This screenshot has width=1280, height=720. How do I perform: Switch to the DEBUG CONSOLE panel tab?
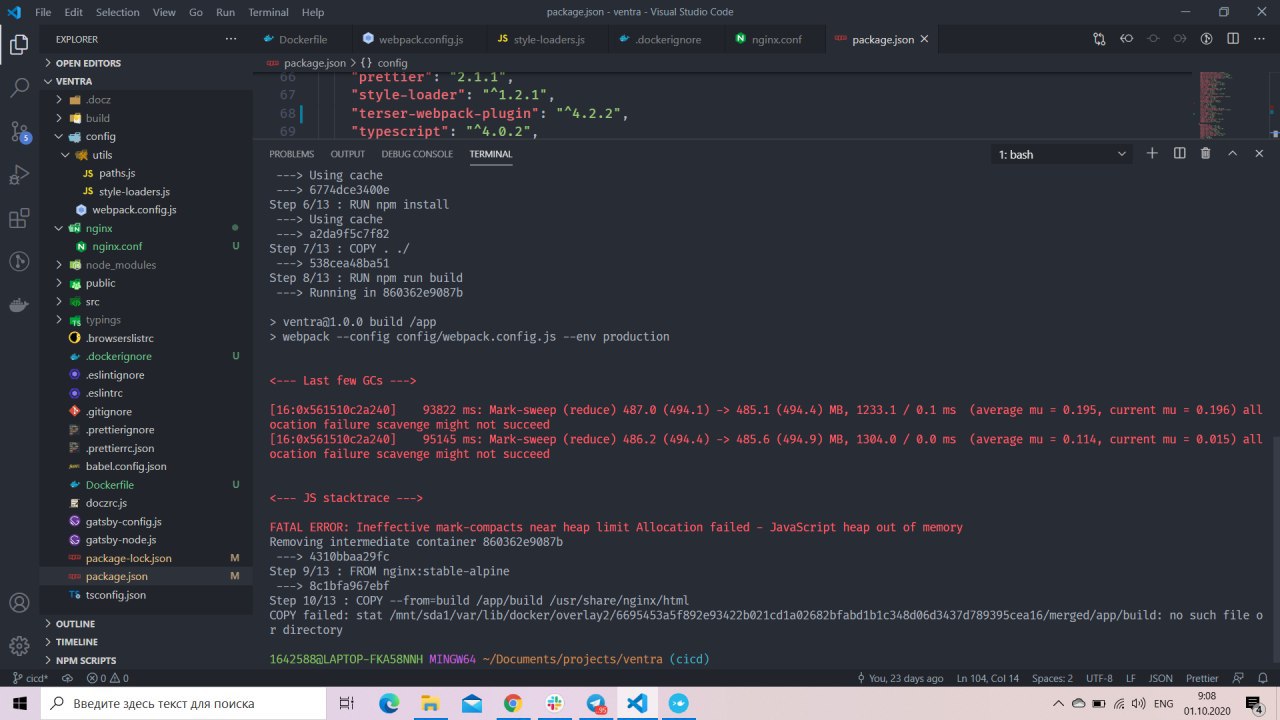[417, 154]
